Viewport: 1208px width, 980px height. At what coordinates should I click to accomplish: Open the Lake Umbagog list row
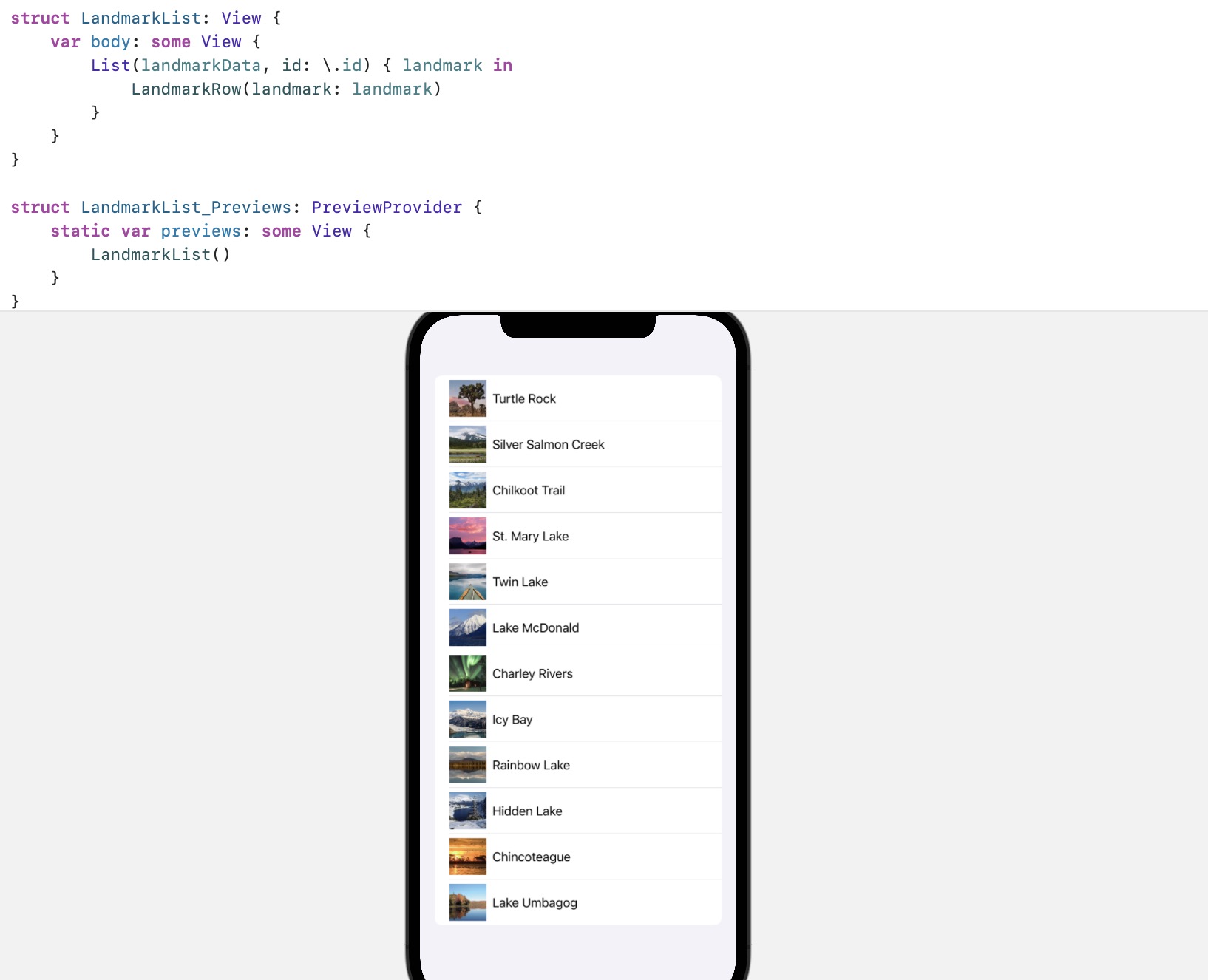coord(578,902)
